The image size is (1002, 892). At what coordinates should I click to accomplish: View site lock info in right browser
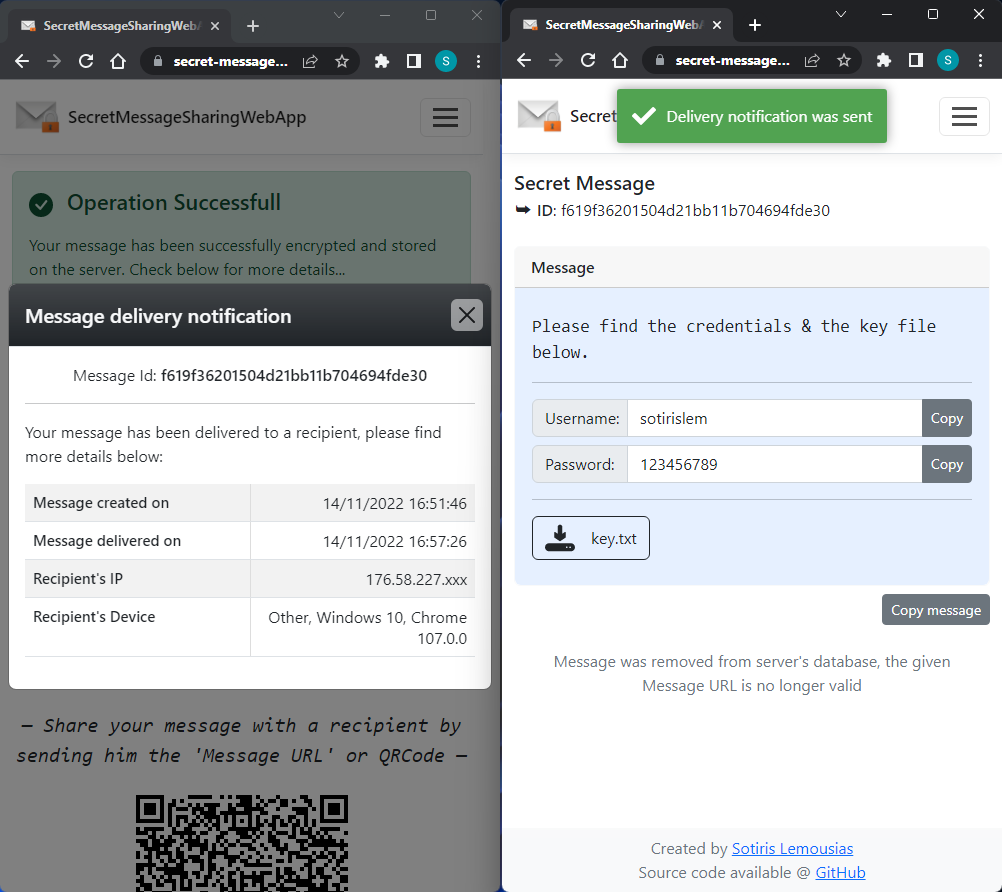(x=659, y=60)
